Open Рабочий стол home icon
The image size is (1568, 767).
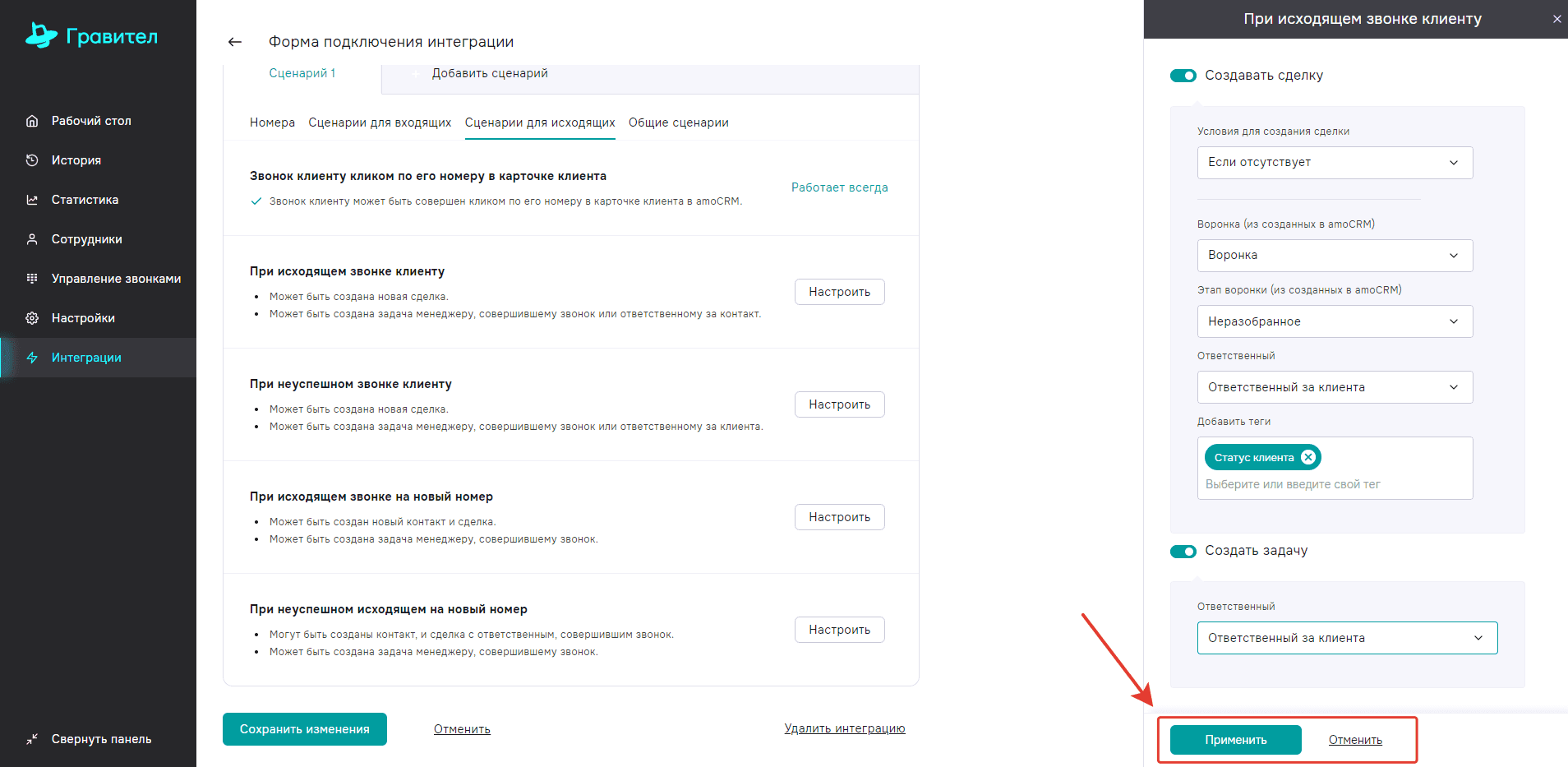pos(32,121)
